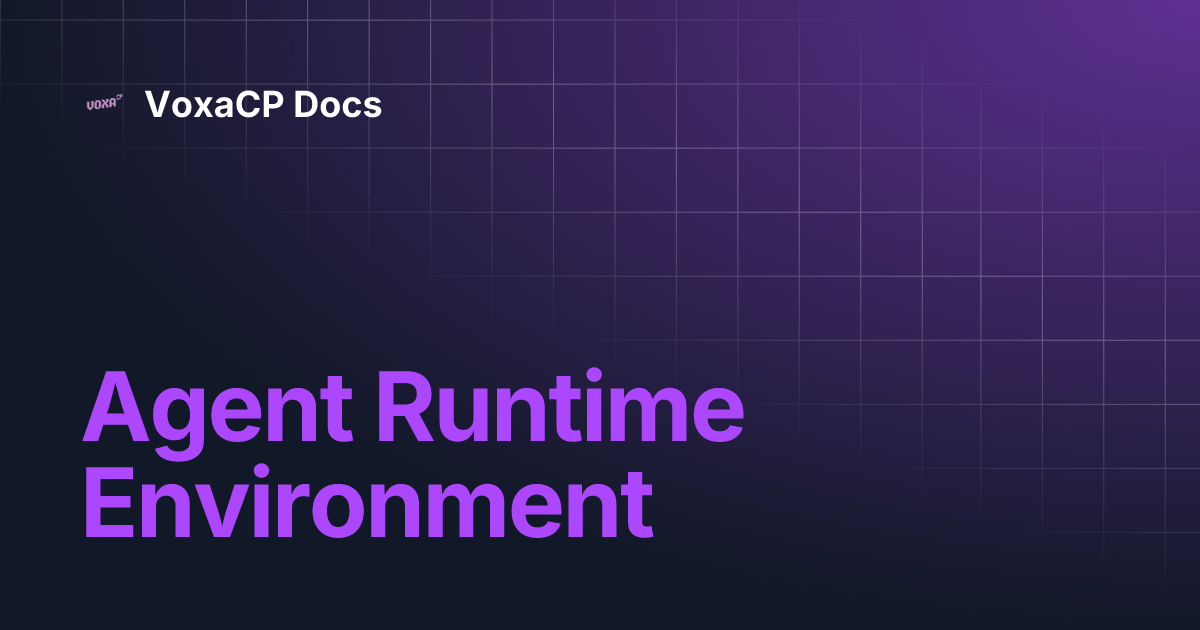Select the word Environment in the heading

(x=370, y=500)
